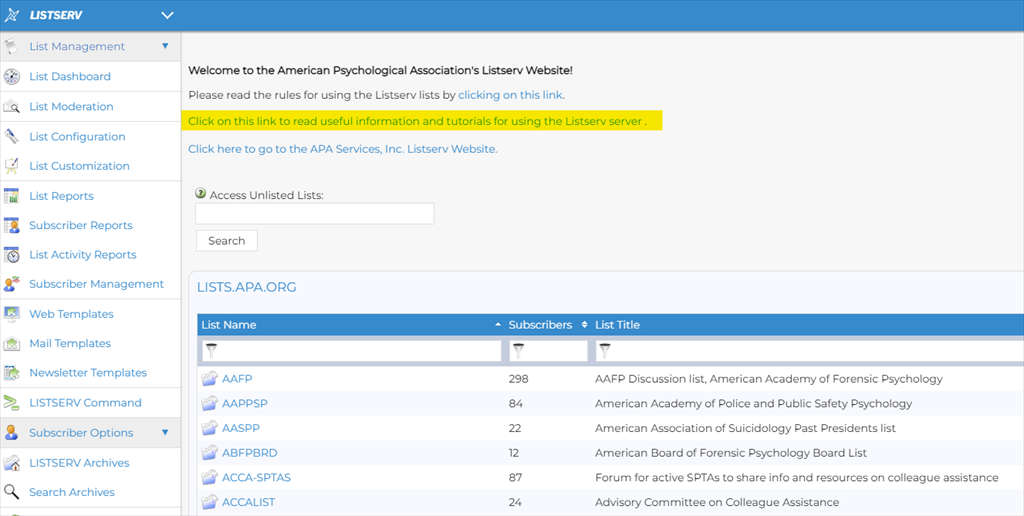
Task: Focus the Subscribers filter input
Action: pos(549,351)
